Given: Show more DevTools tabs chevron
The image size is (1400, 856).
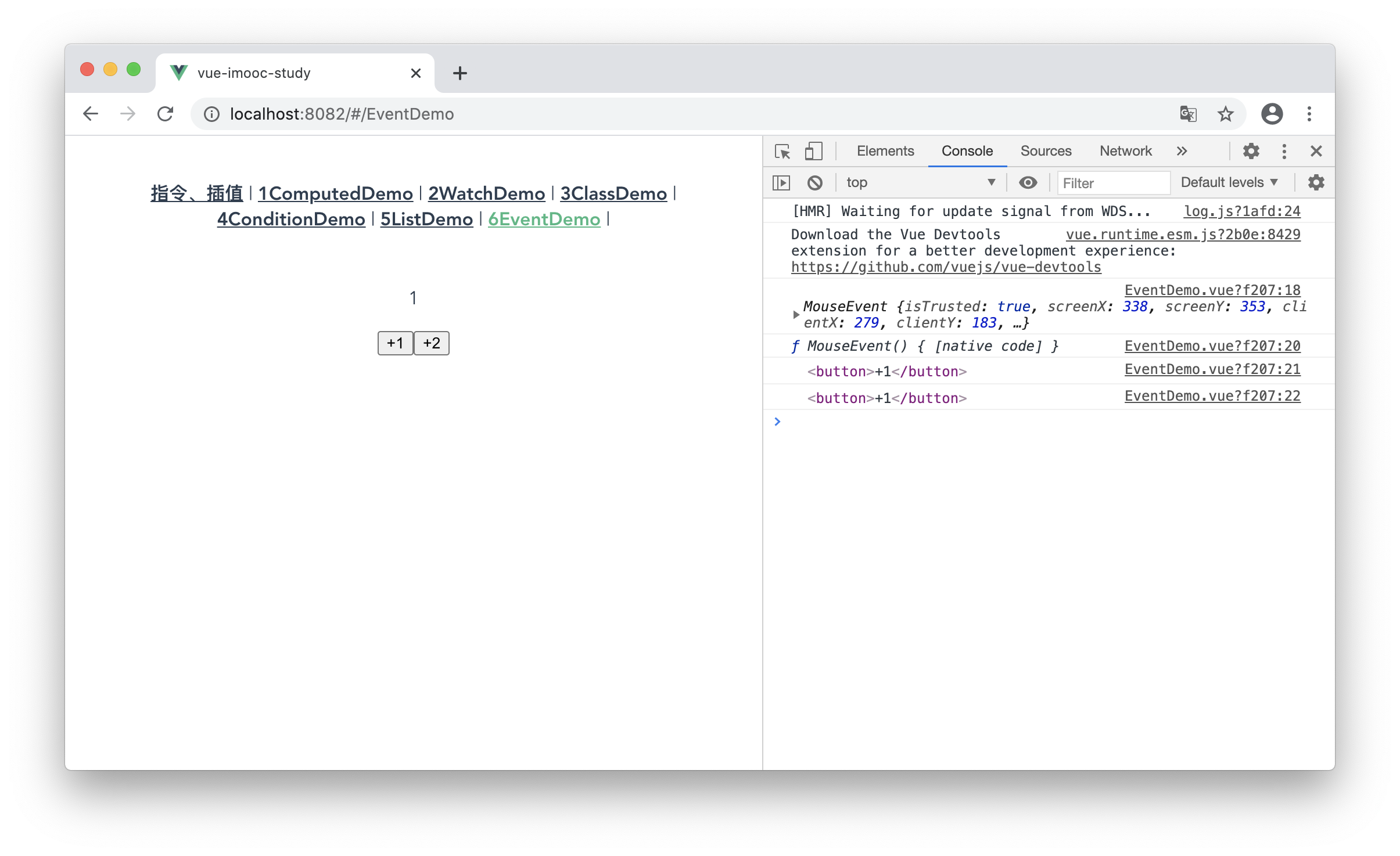Looking at the screenshot, I should click(1182, 152).
